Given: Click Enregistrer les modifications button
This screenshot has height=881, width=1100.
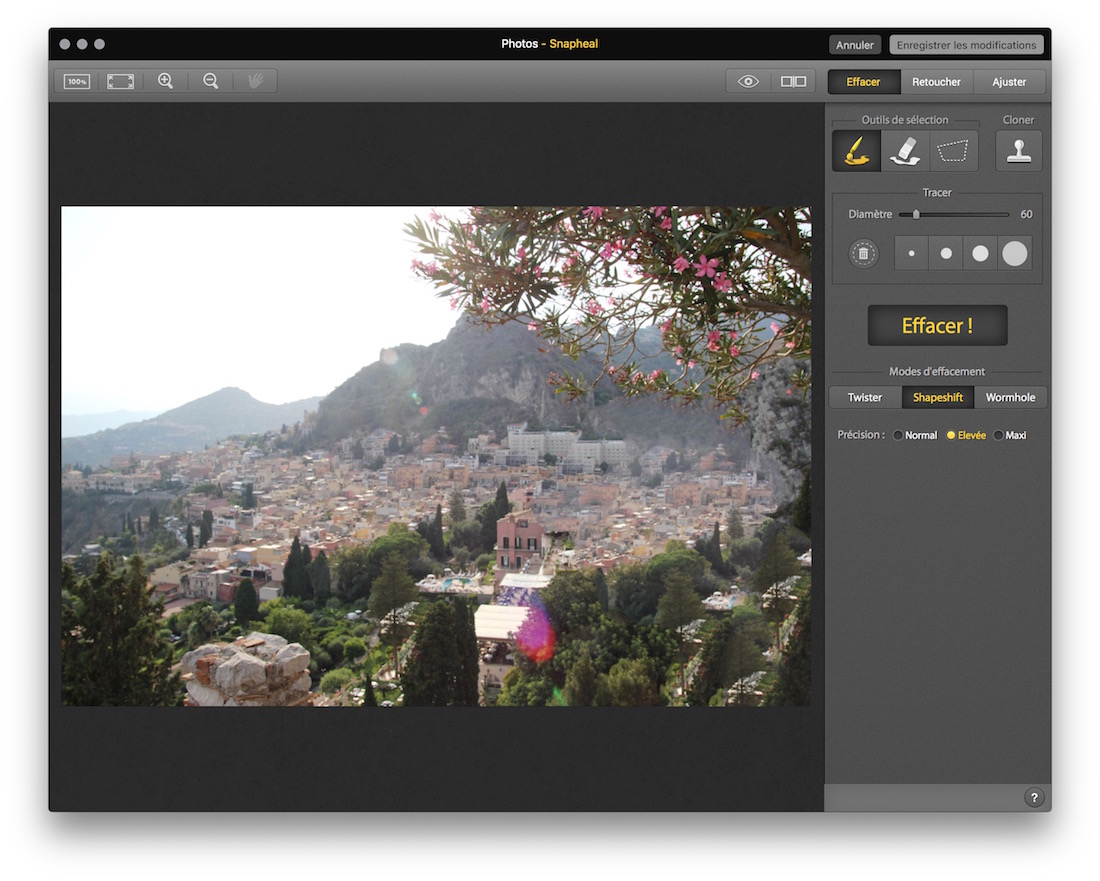Looking at the screenshot, I should point(966,45).
